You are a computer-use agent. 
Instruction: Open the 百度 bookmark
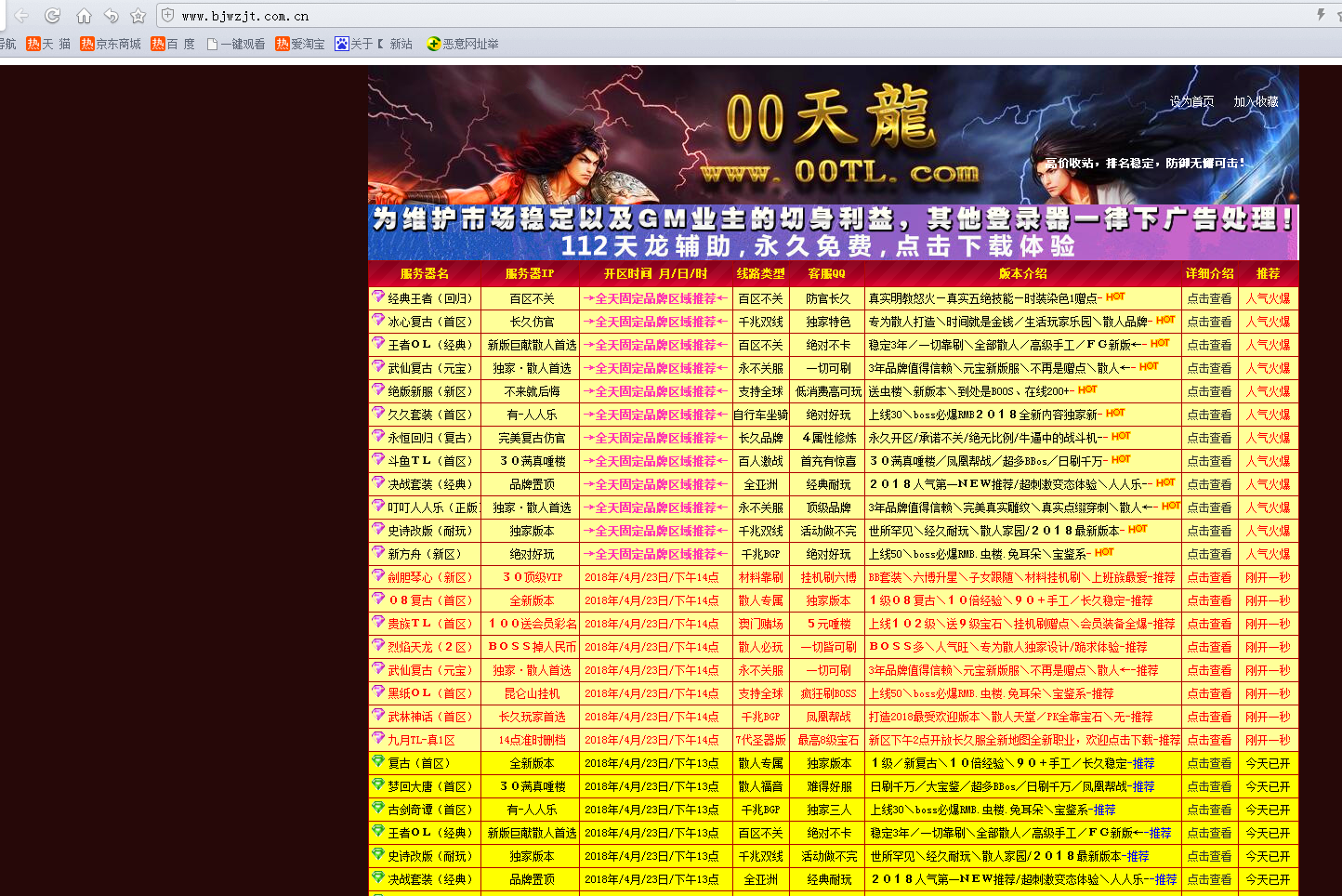[173, 44]
